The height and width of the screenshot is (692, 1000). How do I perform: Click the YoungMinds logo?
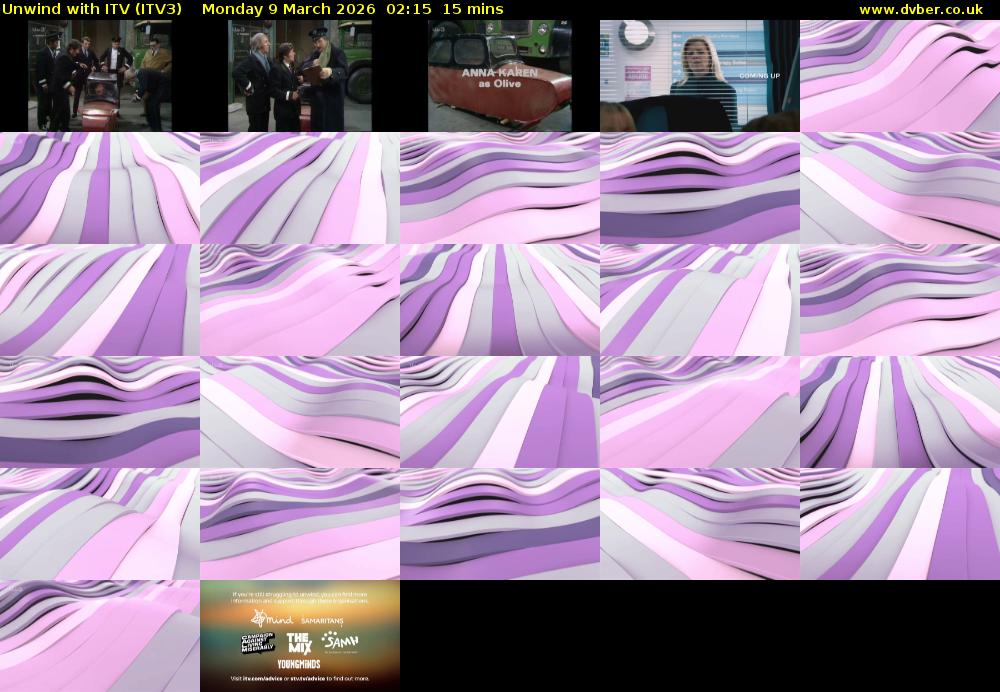pyautogui.click(x=299, y=663)
